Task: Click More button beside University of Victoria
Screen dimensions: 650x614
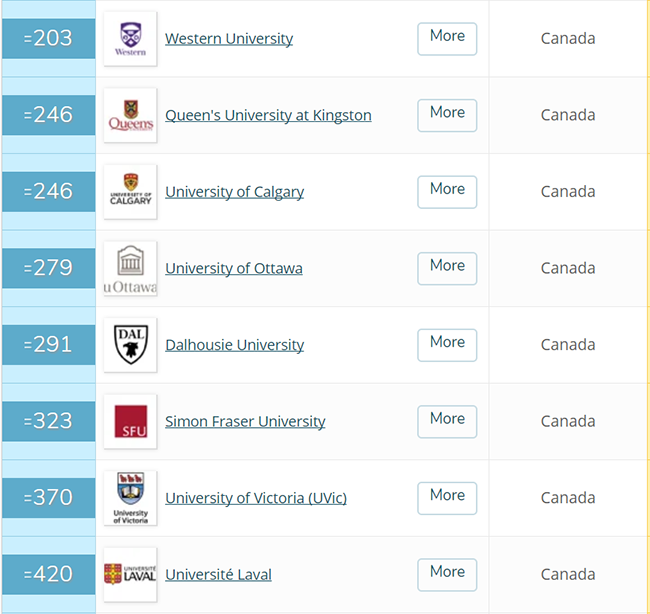Action: [447, 498]
